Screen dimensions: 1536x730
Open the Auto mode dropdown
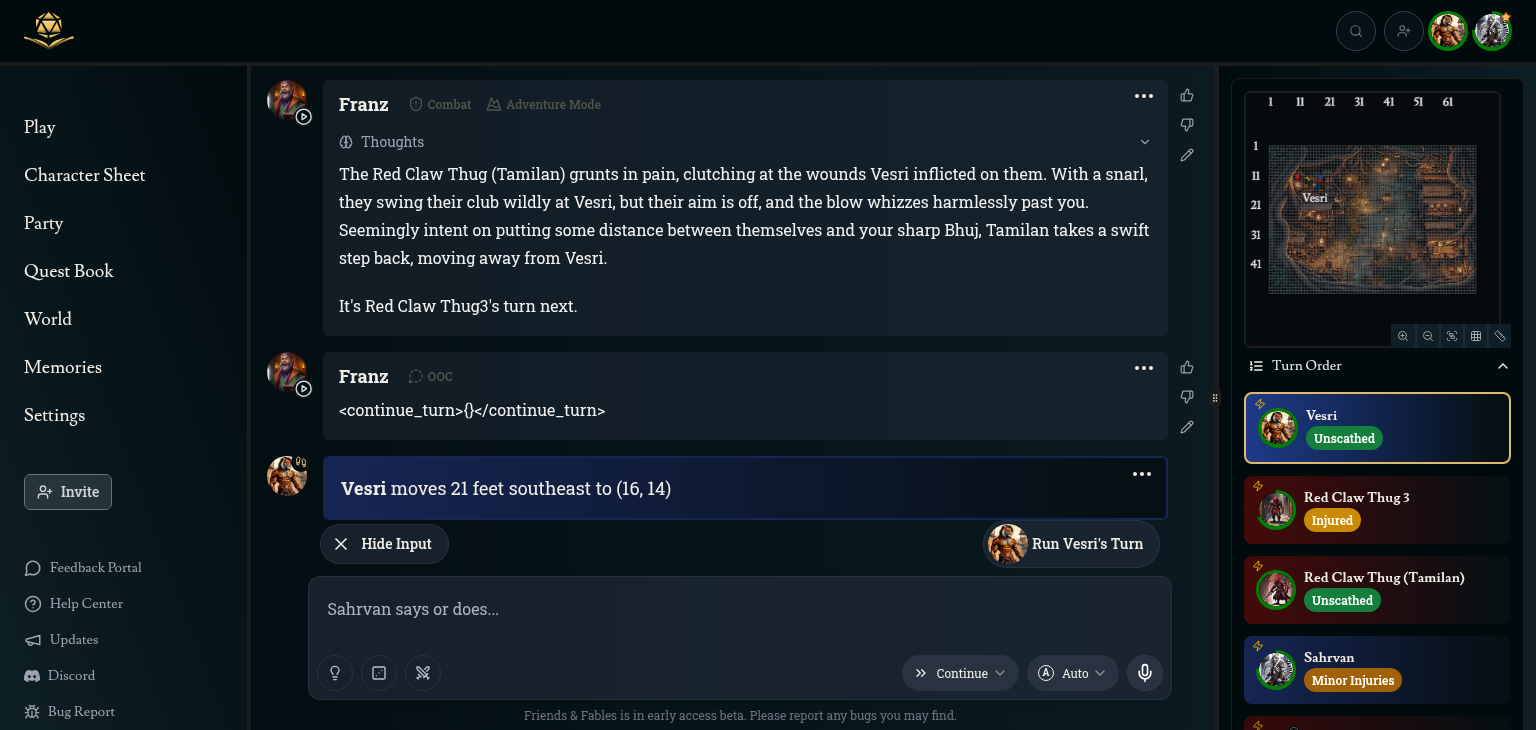point(1073,673)
